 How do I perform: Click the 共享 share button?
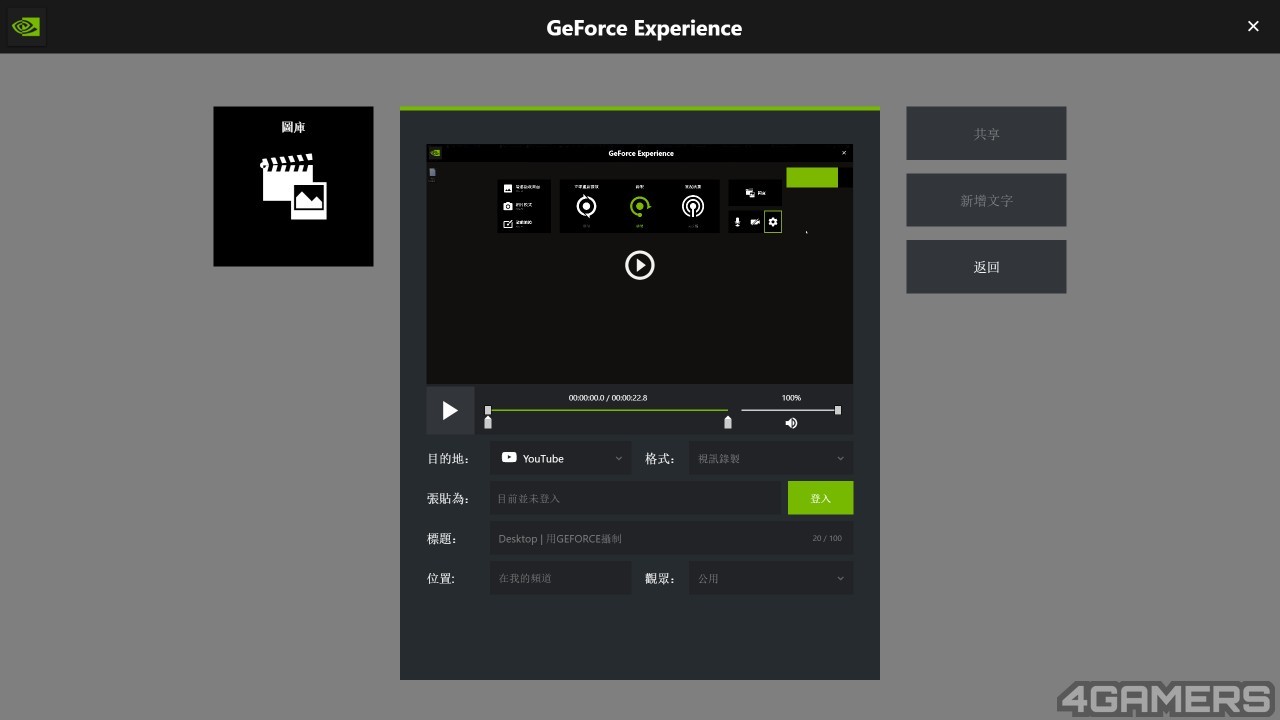(x=986, y=133)
